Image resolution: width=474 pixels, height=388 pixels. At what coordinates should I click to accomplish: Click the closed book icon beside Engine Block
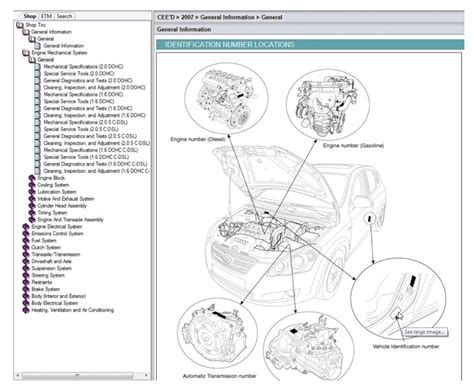[x=32, y=178]
